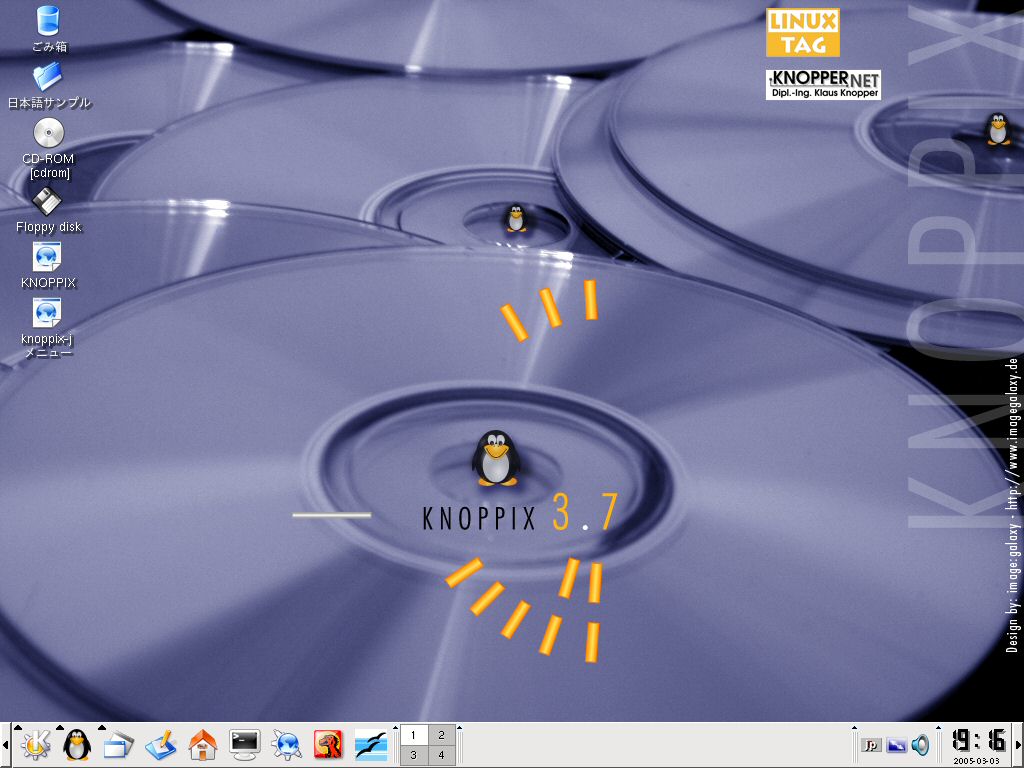This screenshot has width=1024, height=768.
Task: Launch Konqueror web browser from panel
Action: pos(287,744)
